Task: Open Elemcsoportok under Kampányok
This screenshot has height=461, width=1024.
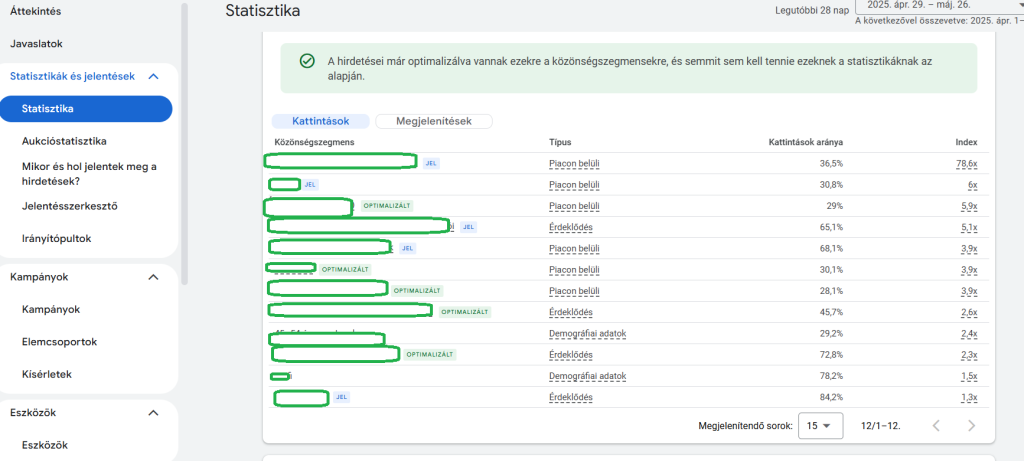Action: (59, 342)
